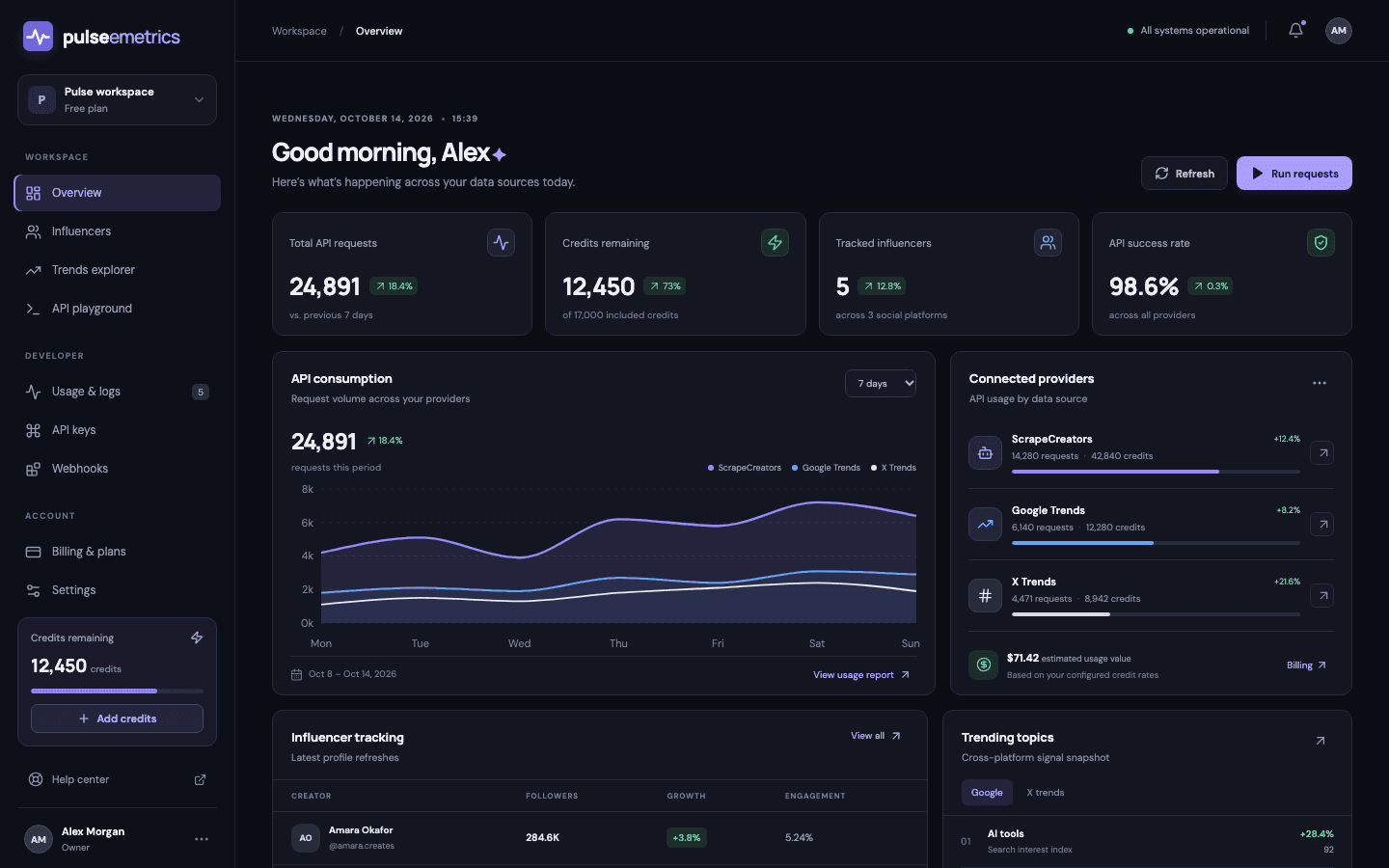Image resolution: width=1389 pixels, height=868 pixels.
Task: Go to Influencers in sidebar
Action: (117, 231)
